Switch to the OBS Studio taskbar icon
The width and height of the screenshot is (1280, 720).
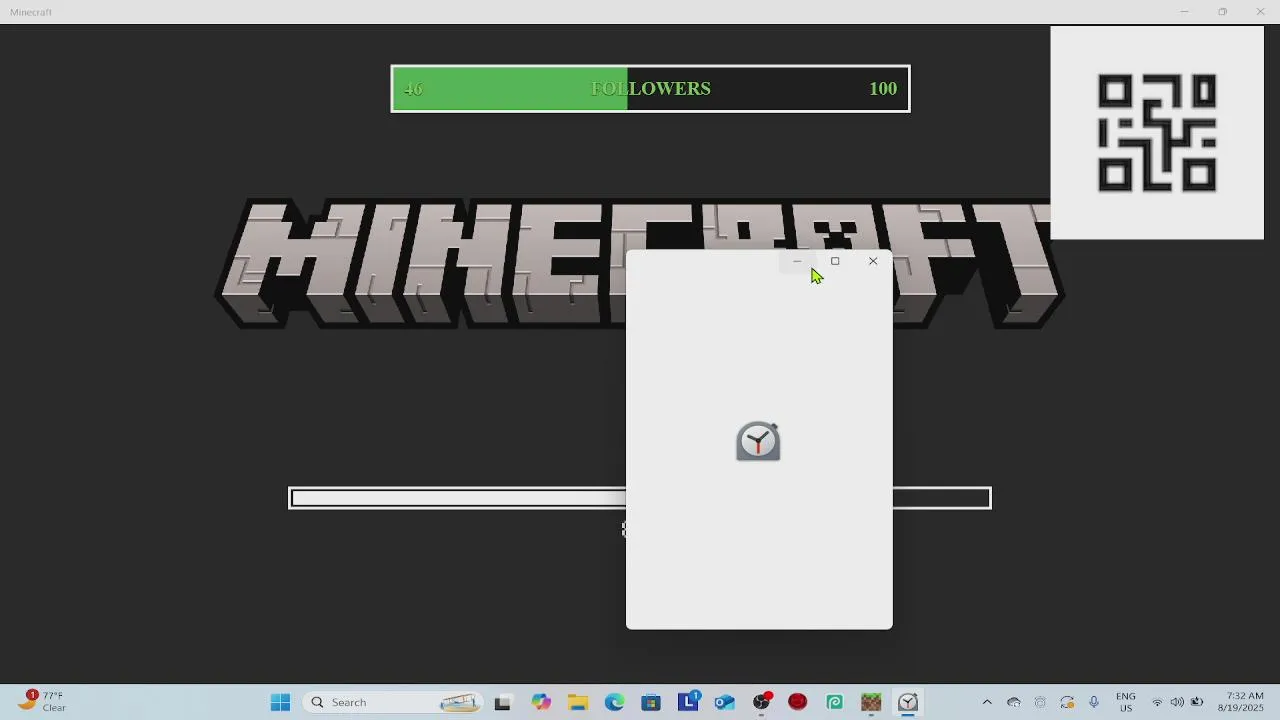point(762,702)
